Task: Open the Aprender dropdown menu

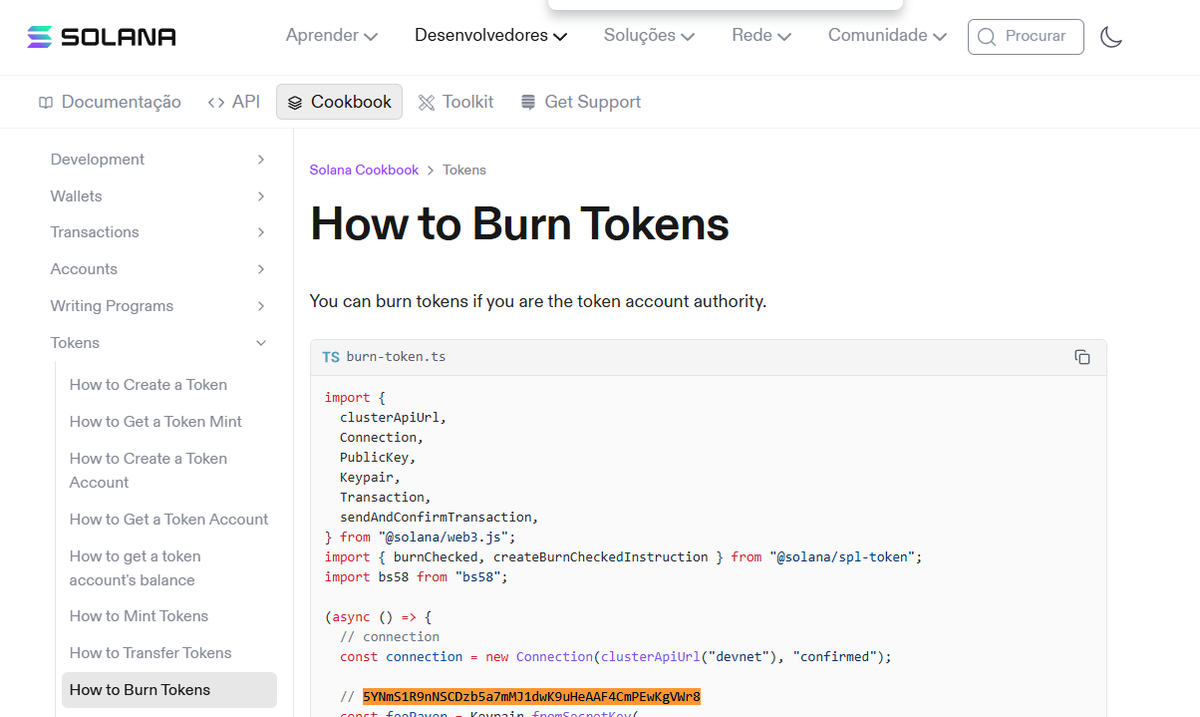Action: (331, 36)
